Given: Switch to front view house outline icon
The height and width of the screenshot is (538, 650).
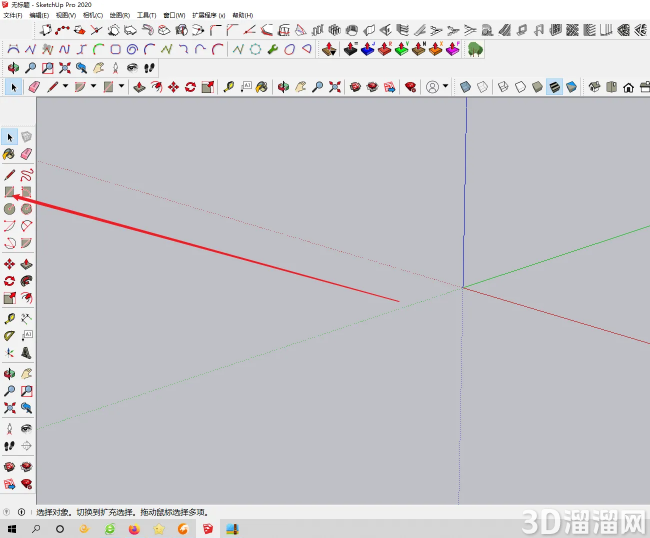Looking at the screenshot, I should click(x=628, y=87).
